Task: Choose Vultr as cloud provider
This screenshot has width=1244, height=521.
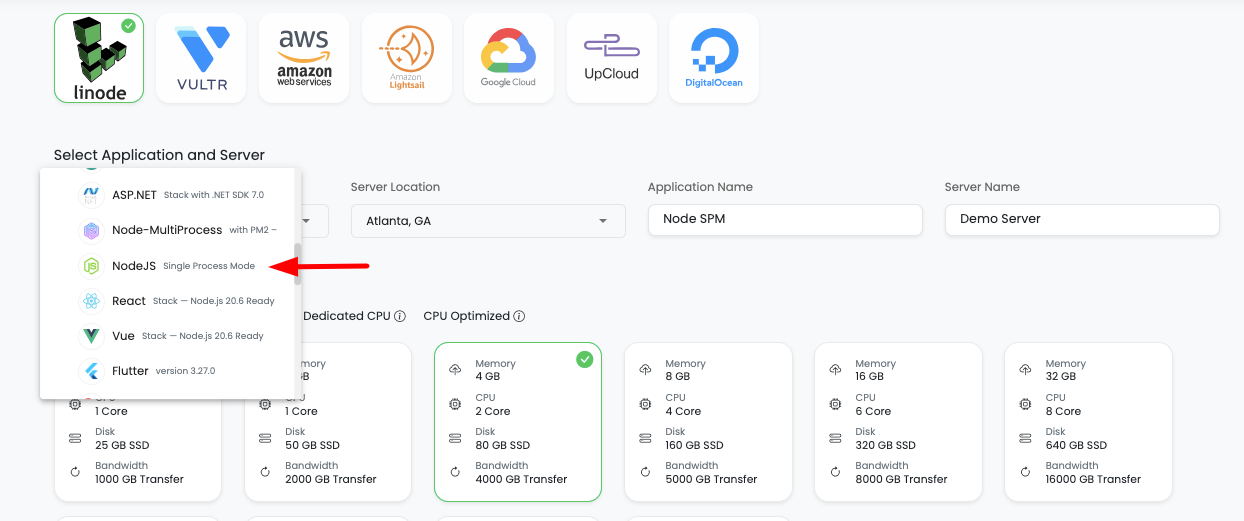Action: tap(202, 58)
